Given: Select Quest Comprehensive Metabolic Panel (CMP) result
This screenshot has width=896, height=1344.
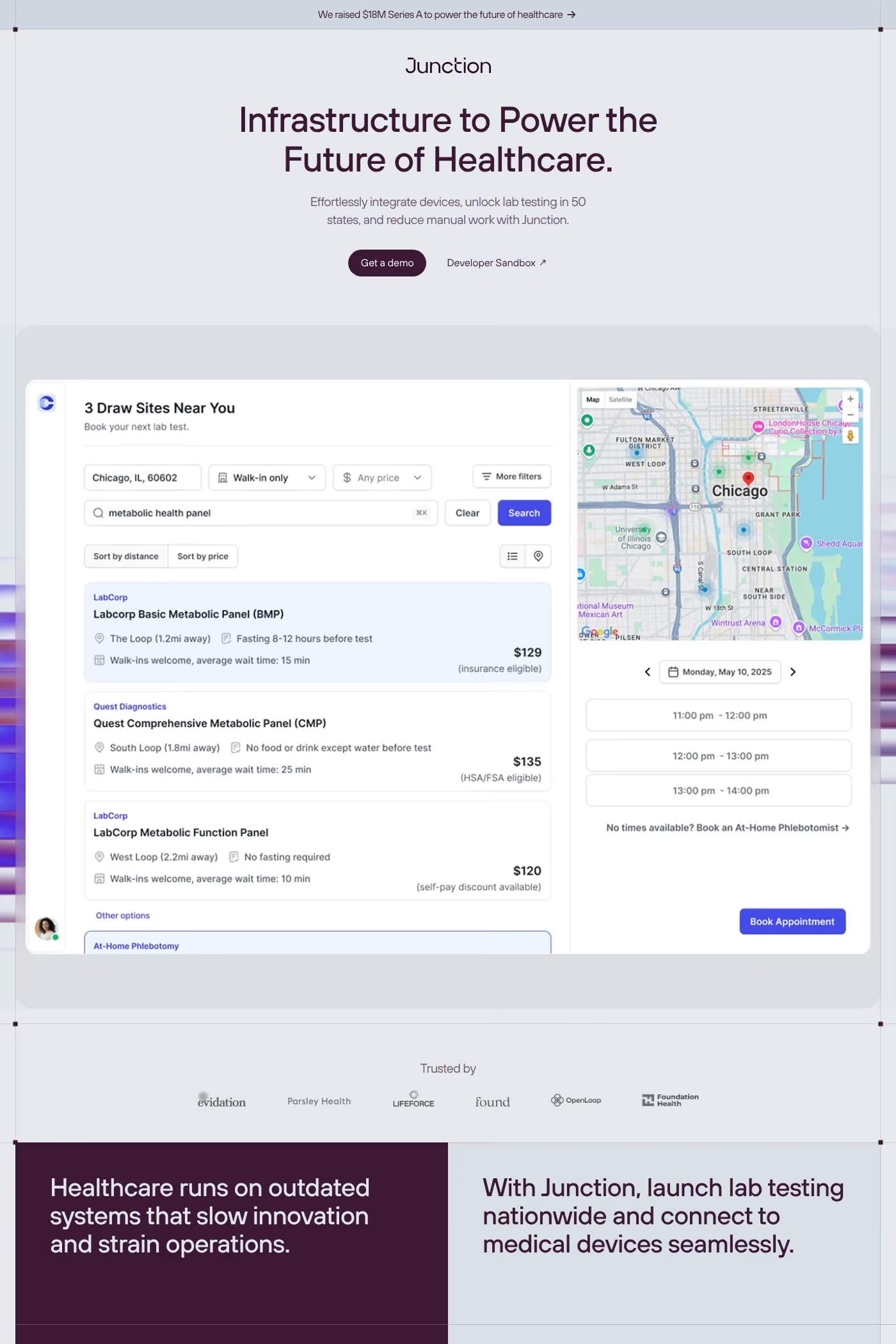Looking at the screenshot, I should tap(317, 741).
